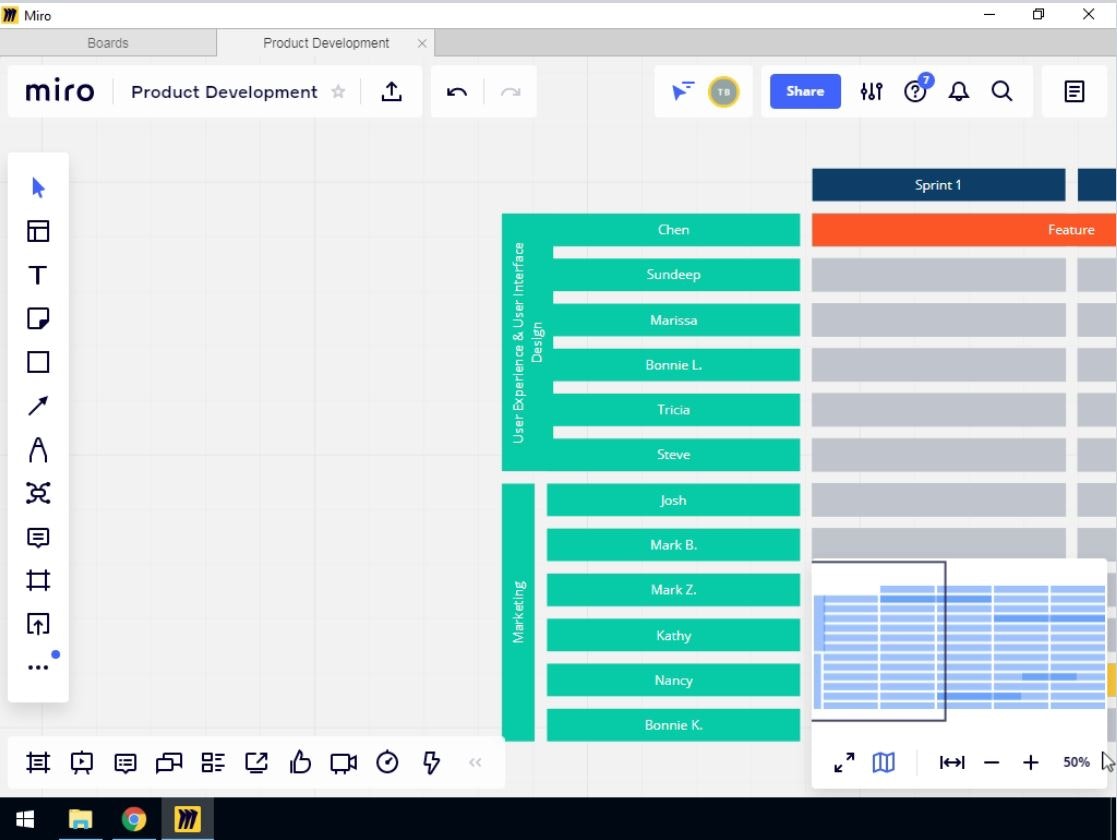Viewport: 1117px width, 840px height.
Task: Open the frames panel in bottom toolbar
Action: point(38,762)
